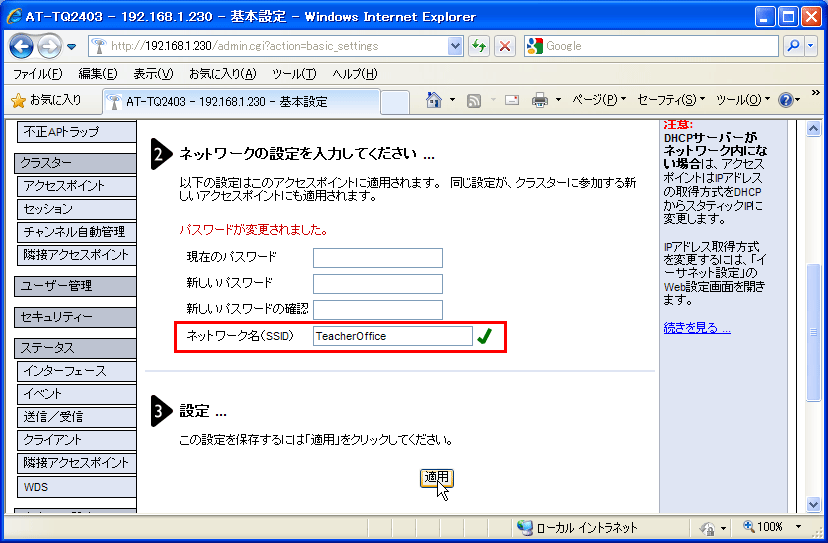Open the 編集(E) menu
This screenshot has width=828, height=543.
[x=98, y=73]
